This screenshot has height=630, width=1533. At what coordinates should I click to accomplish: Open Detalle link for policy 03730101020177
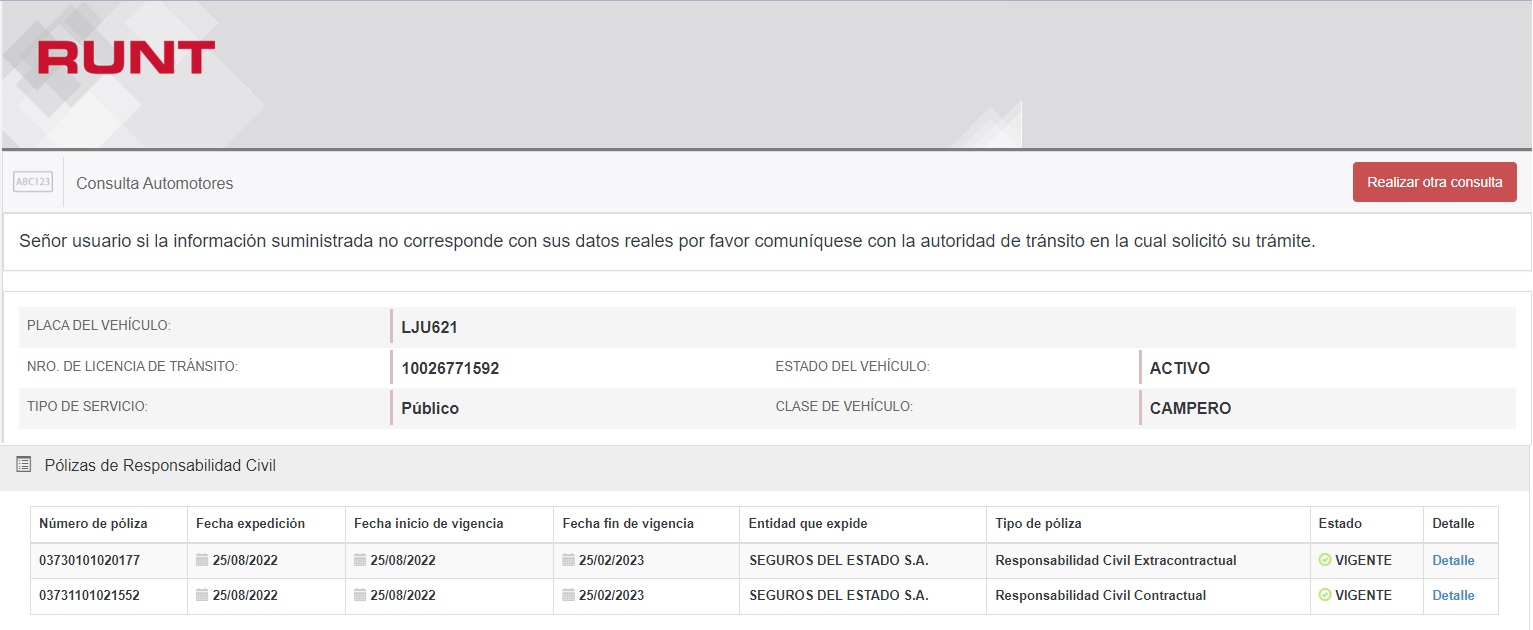(1452, 560)
